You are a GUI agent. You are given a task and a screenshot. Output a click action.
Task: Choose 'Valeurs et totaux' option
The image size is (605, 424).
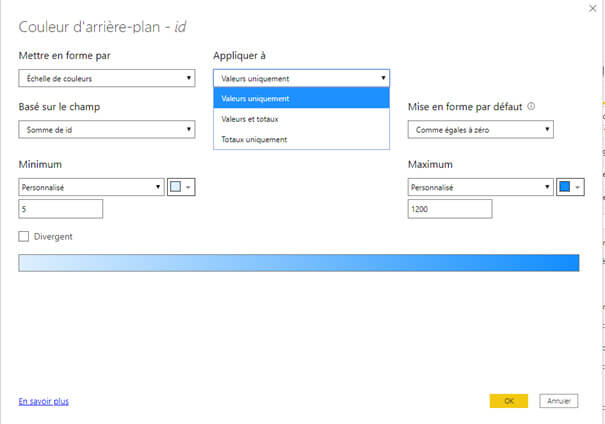301,119
